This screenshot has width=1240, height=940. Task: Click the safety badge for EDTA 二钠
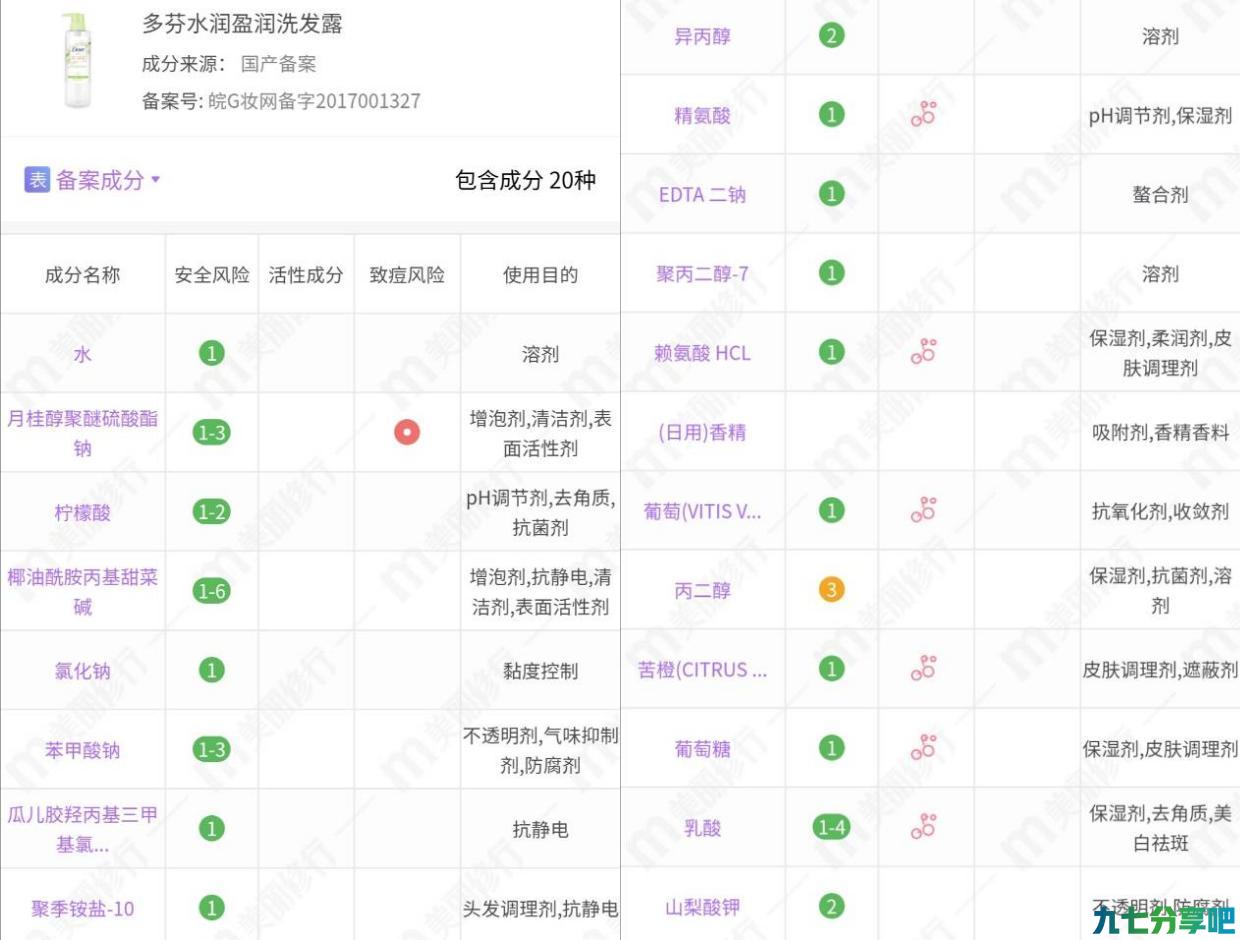tap(831, 194)
